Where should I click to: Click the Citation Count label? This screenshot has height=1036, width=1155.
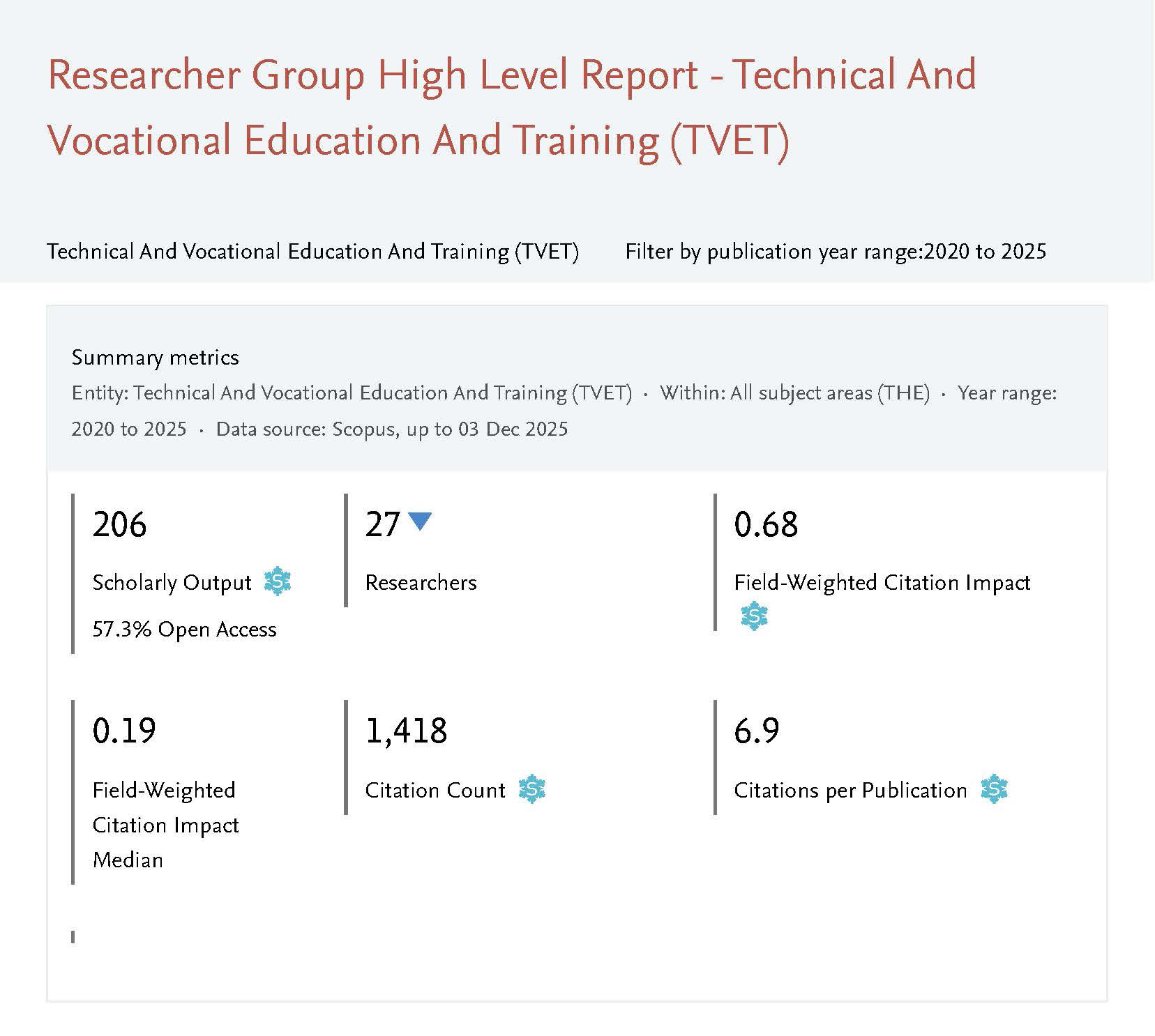(435, 791)
